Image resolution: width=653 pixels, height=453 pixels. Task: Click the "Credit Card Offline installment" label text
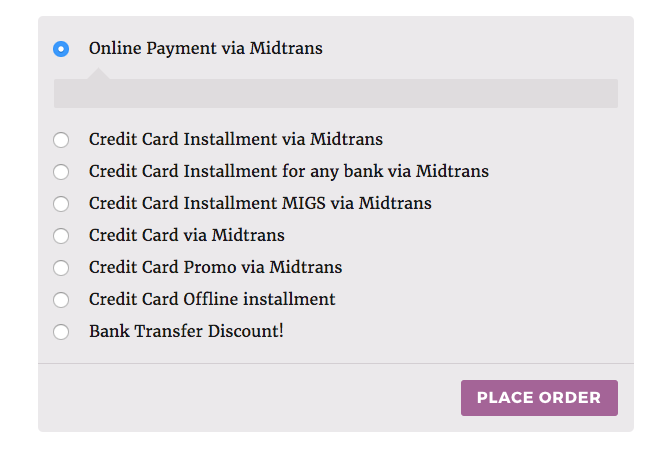pos(212,300)
